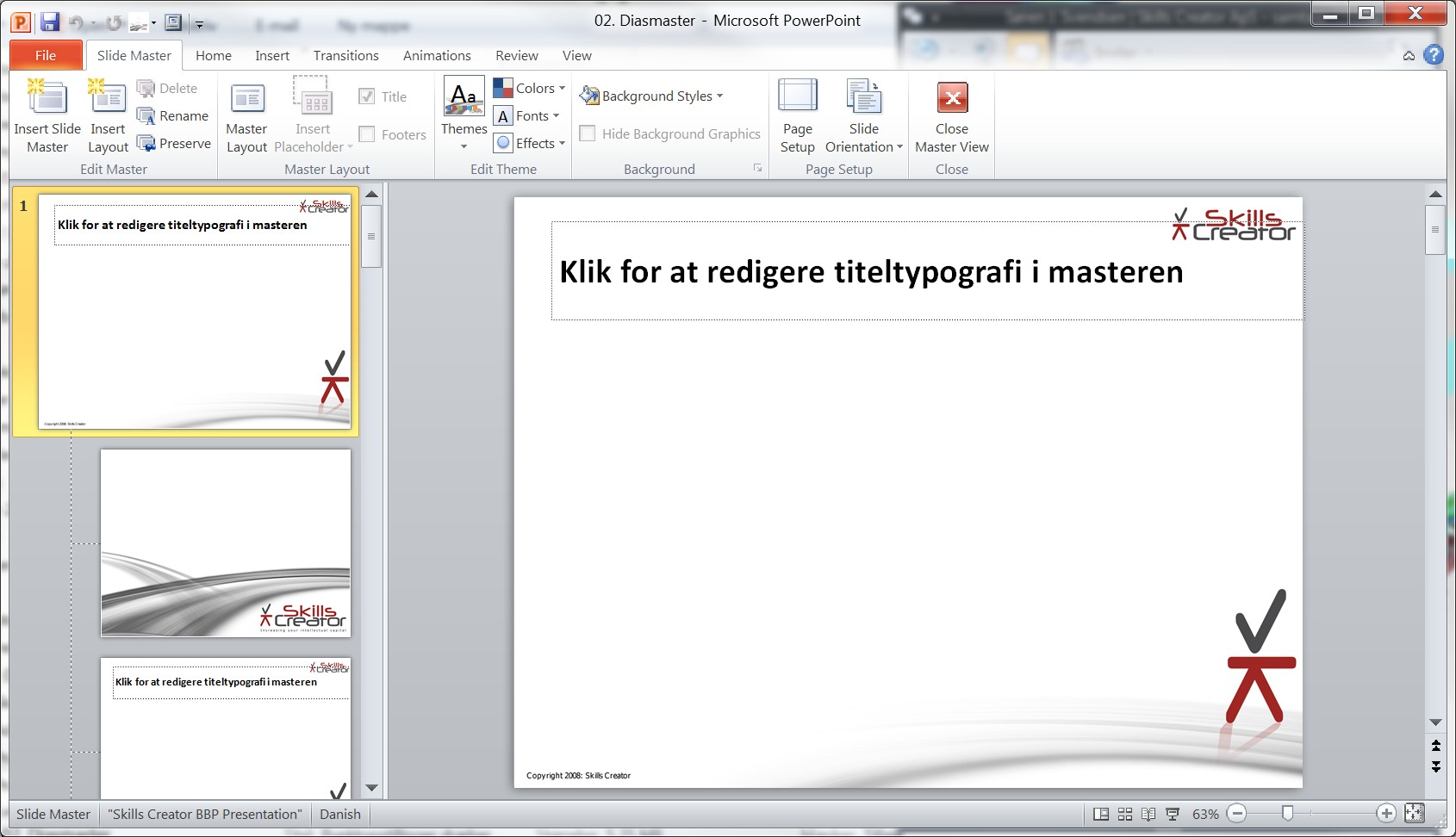
Task: Click Preserve for this master
Action: coord(175,143)
